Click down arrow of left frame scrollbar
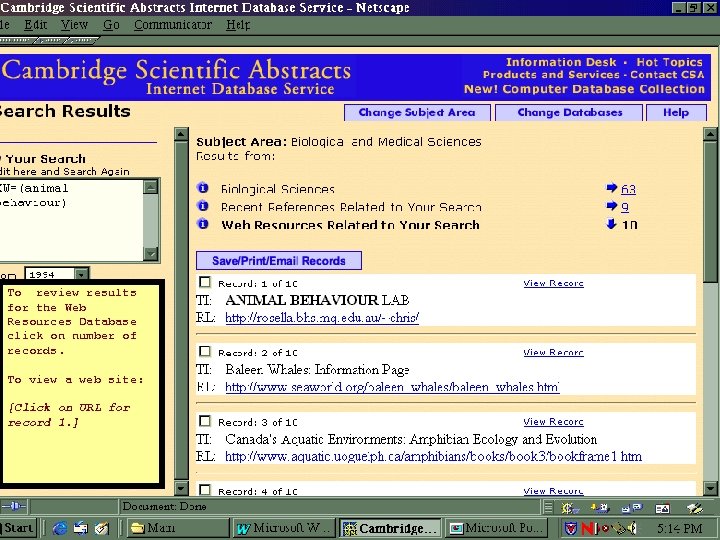 coord(181,488)
